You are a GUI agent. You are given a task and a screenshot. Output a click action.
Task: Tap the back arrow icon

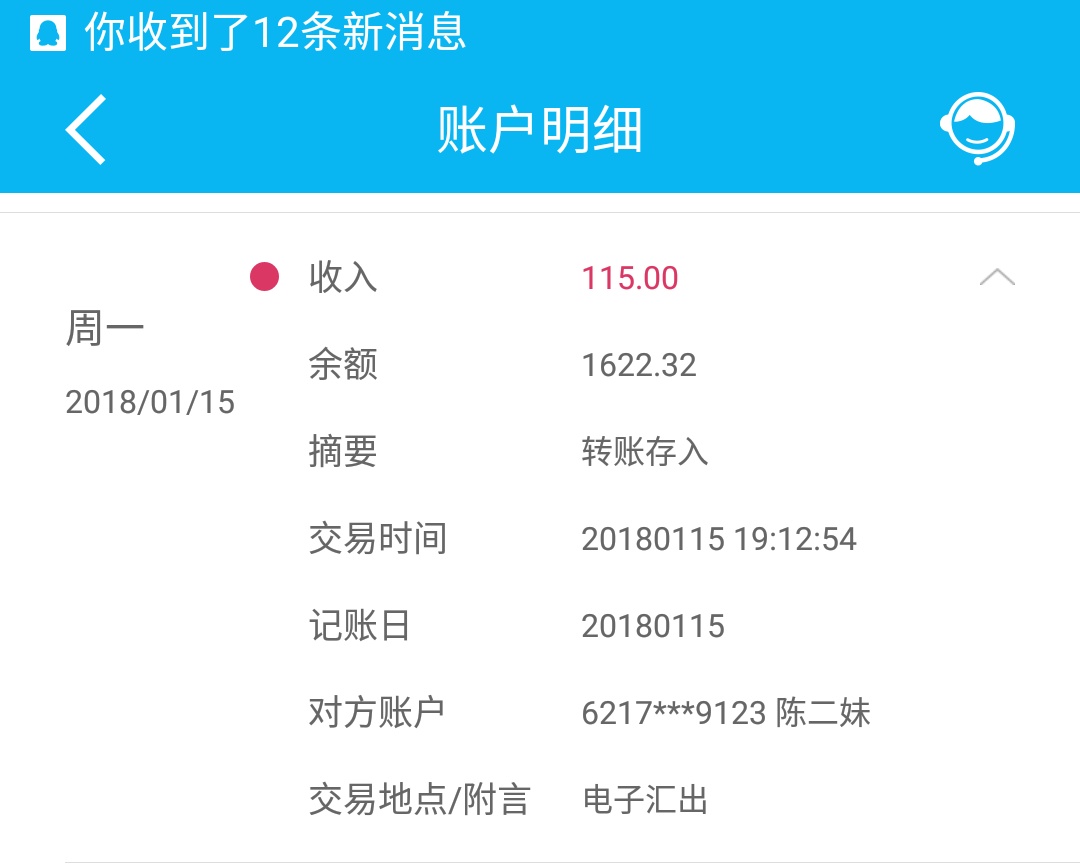[x=86, y=130]
